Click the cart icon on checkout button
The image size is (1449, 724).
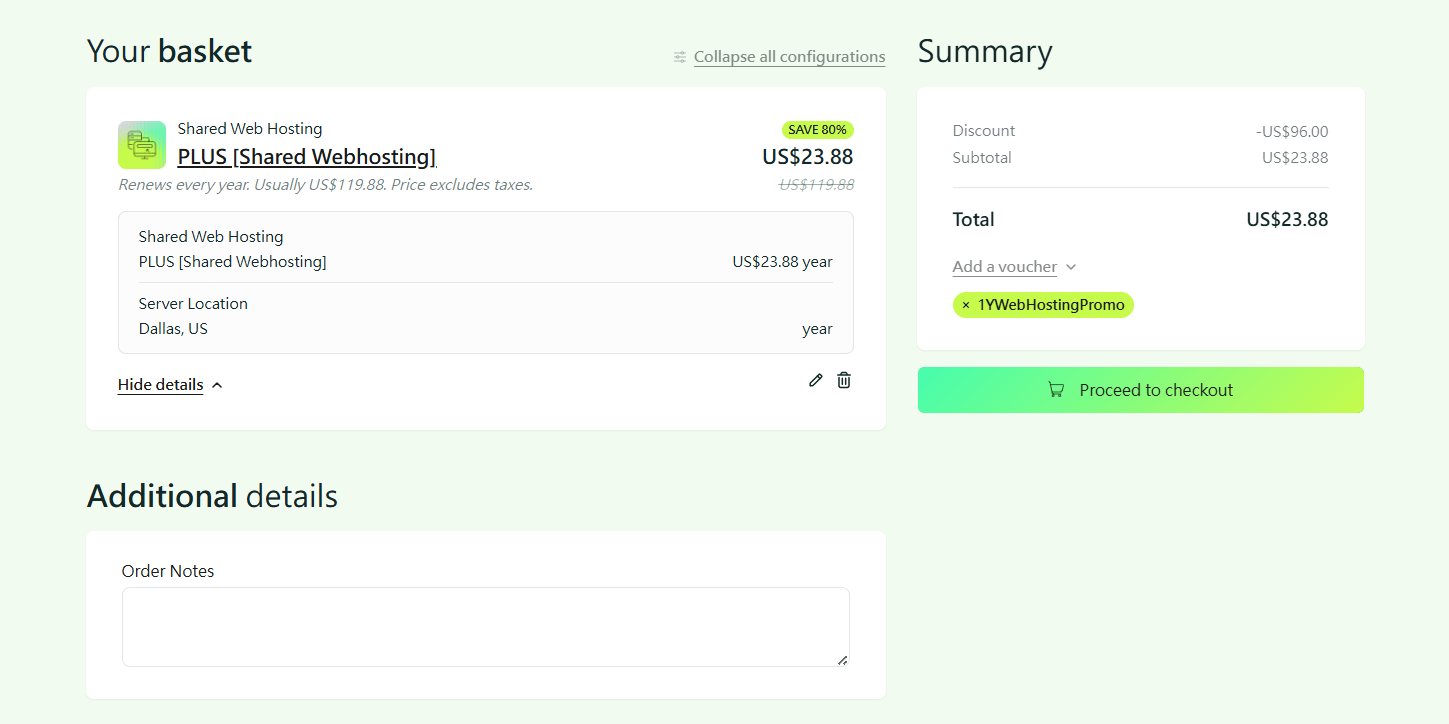click(1056, 390)
